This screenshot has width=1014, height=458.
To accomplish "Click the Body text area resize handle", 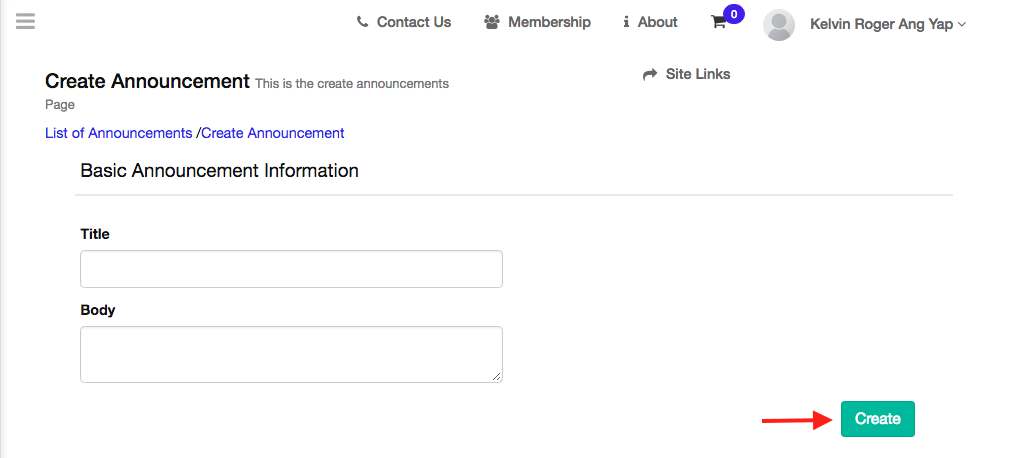I will click(x=497, y=376).
